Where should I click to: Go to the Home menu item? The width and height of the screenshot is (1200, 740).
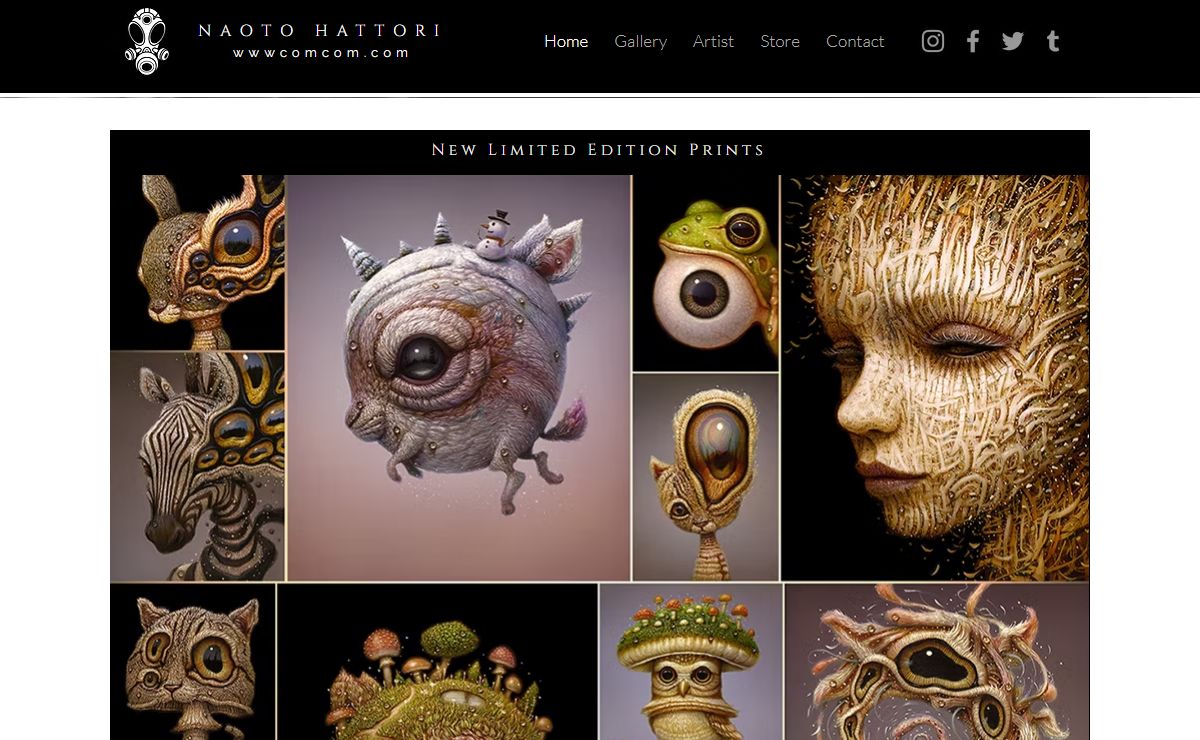pyautogui.click(x=566, y=41)
